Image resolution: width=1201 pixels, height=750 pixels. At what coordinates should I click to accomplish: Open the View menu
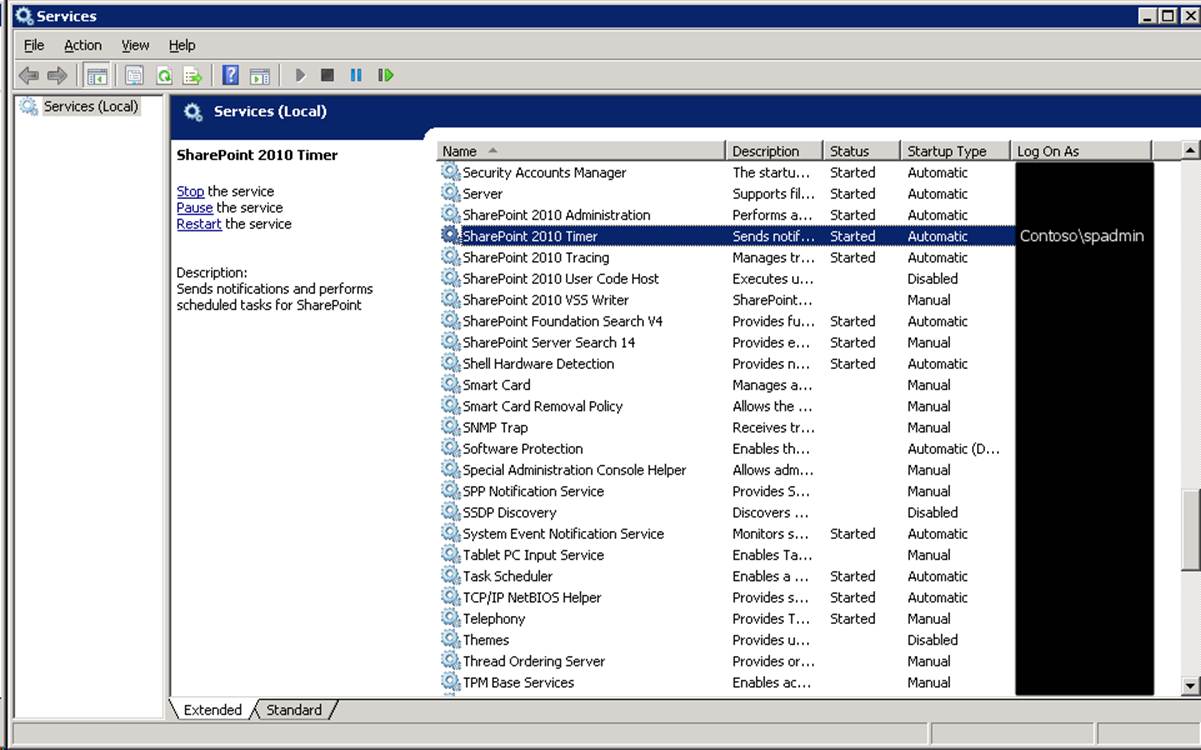[x=135, y=45]
